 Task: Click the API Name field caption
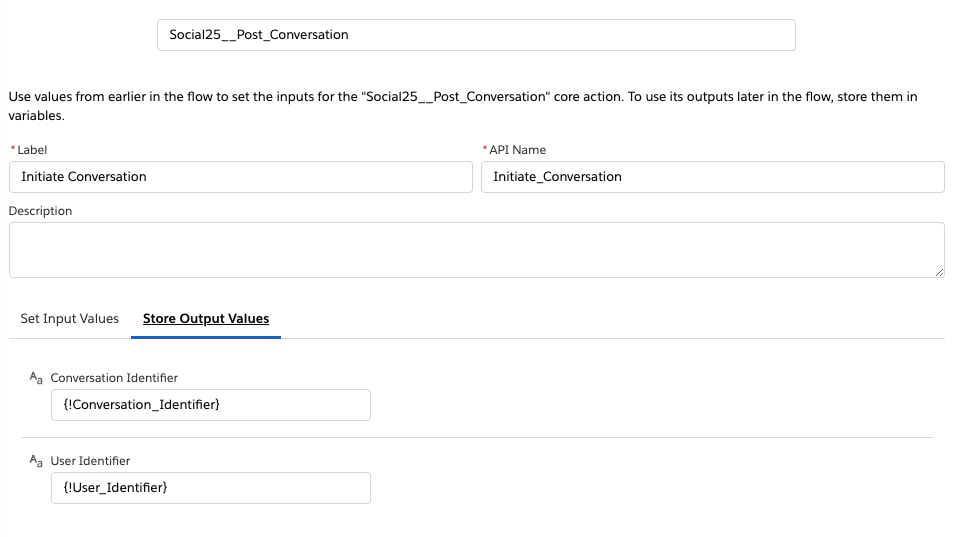(x=518, y=150)
